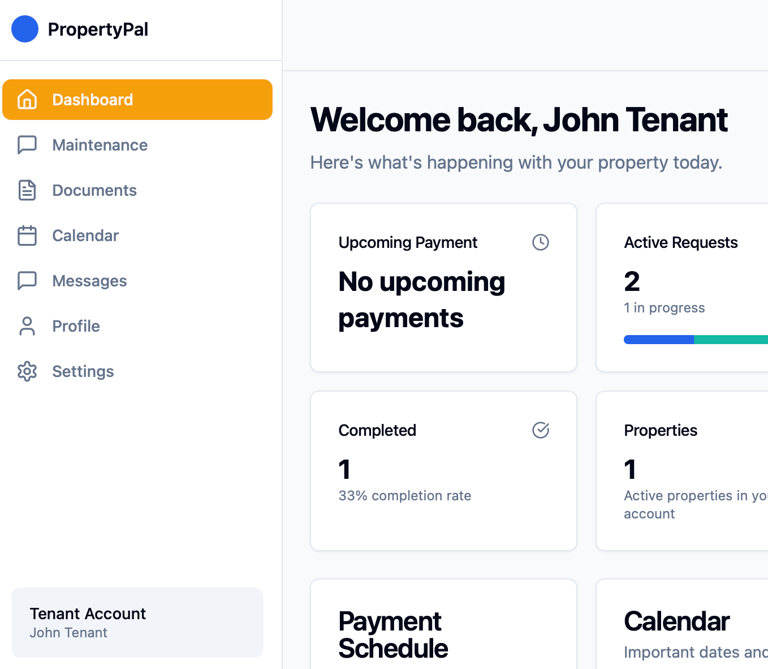Click the Messages speech bubble icon

point(27,281)
